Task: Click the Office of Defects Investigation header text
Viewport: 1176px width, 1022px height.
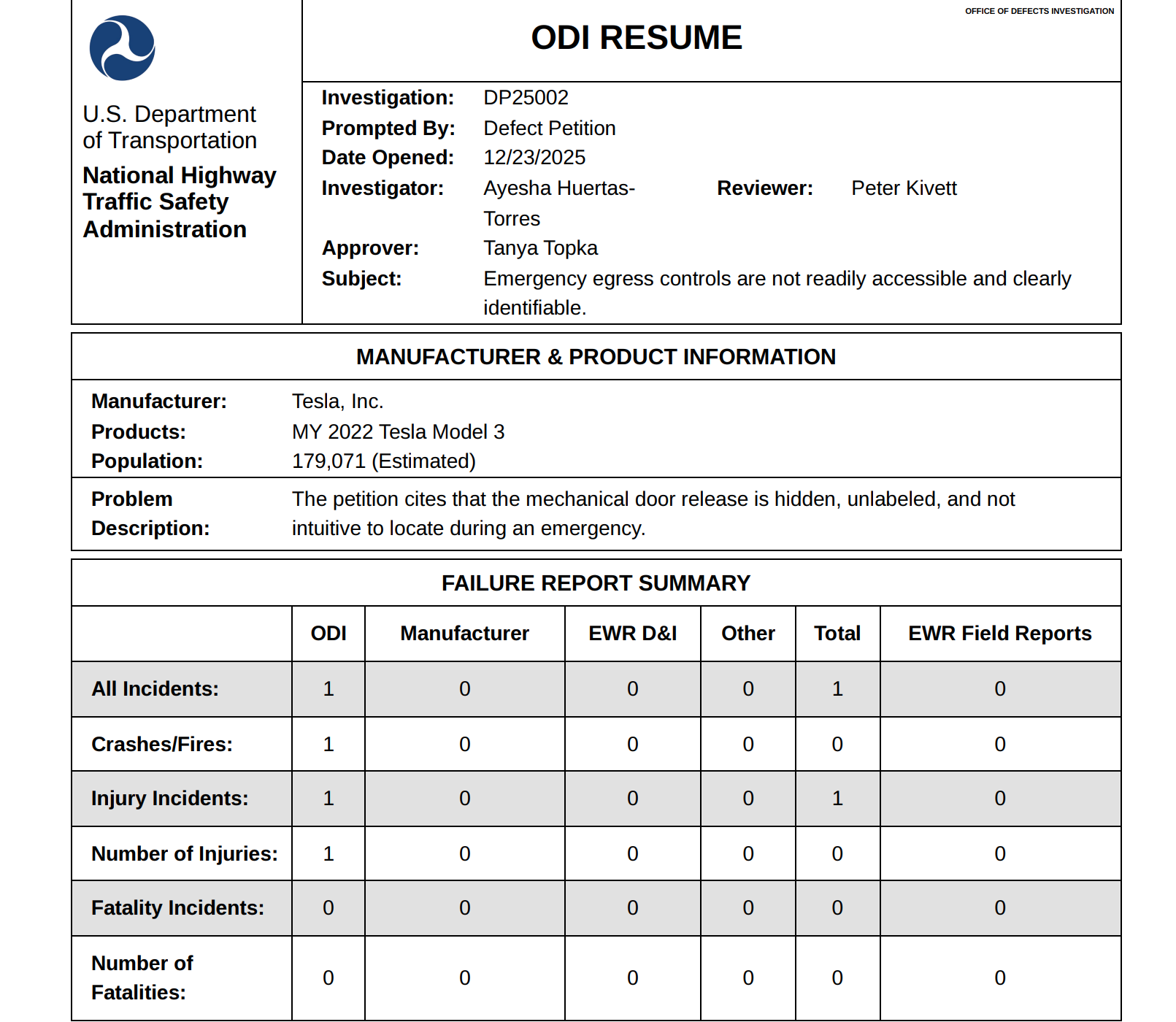Action: (x=1039, y=11)
